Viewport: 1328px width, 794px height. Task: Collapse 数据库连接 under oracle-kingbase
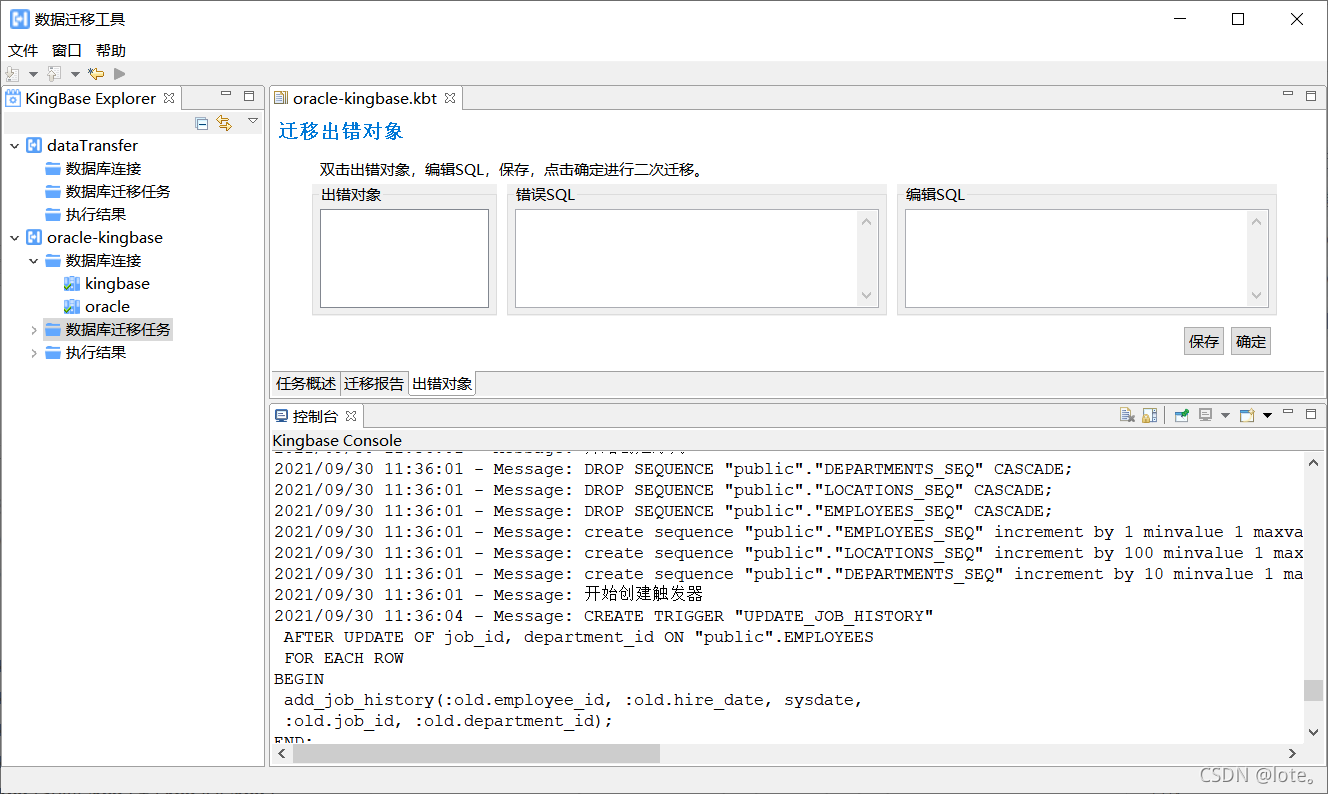(33, 261)
